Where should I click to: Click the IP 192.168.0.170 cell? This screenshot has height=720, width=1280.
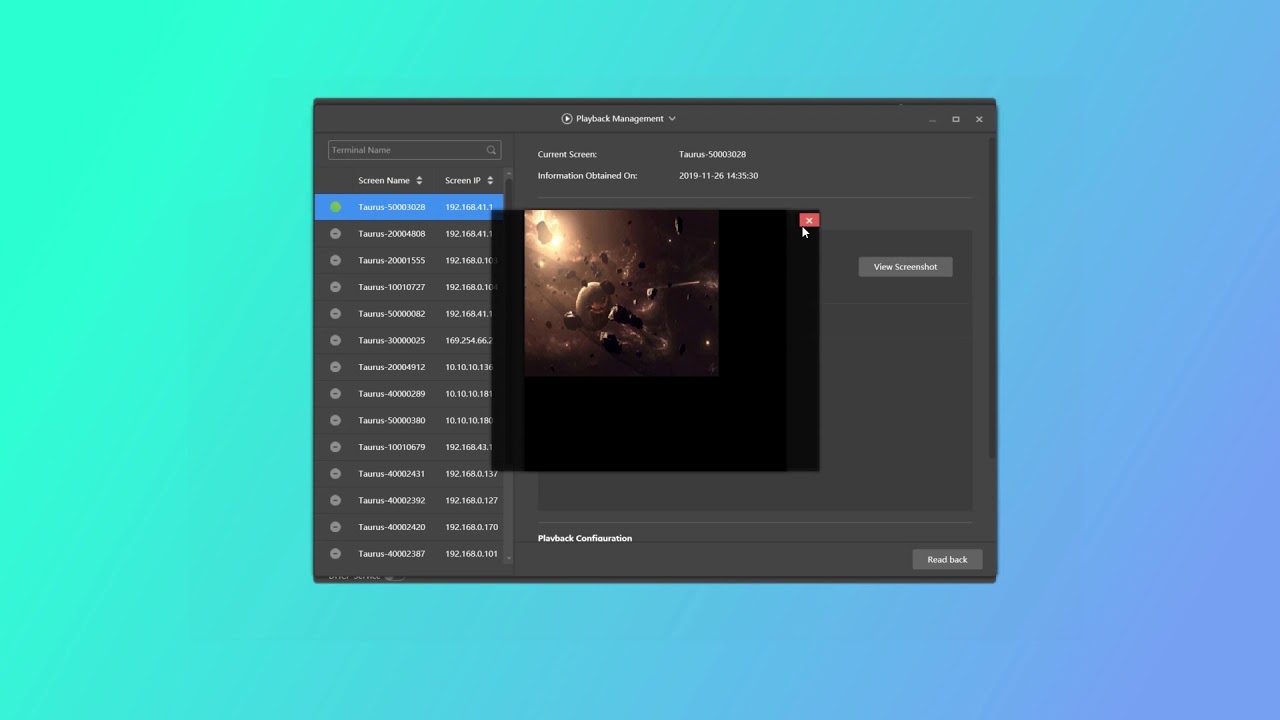click(472, 527)
